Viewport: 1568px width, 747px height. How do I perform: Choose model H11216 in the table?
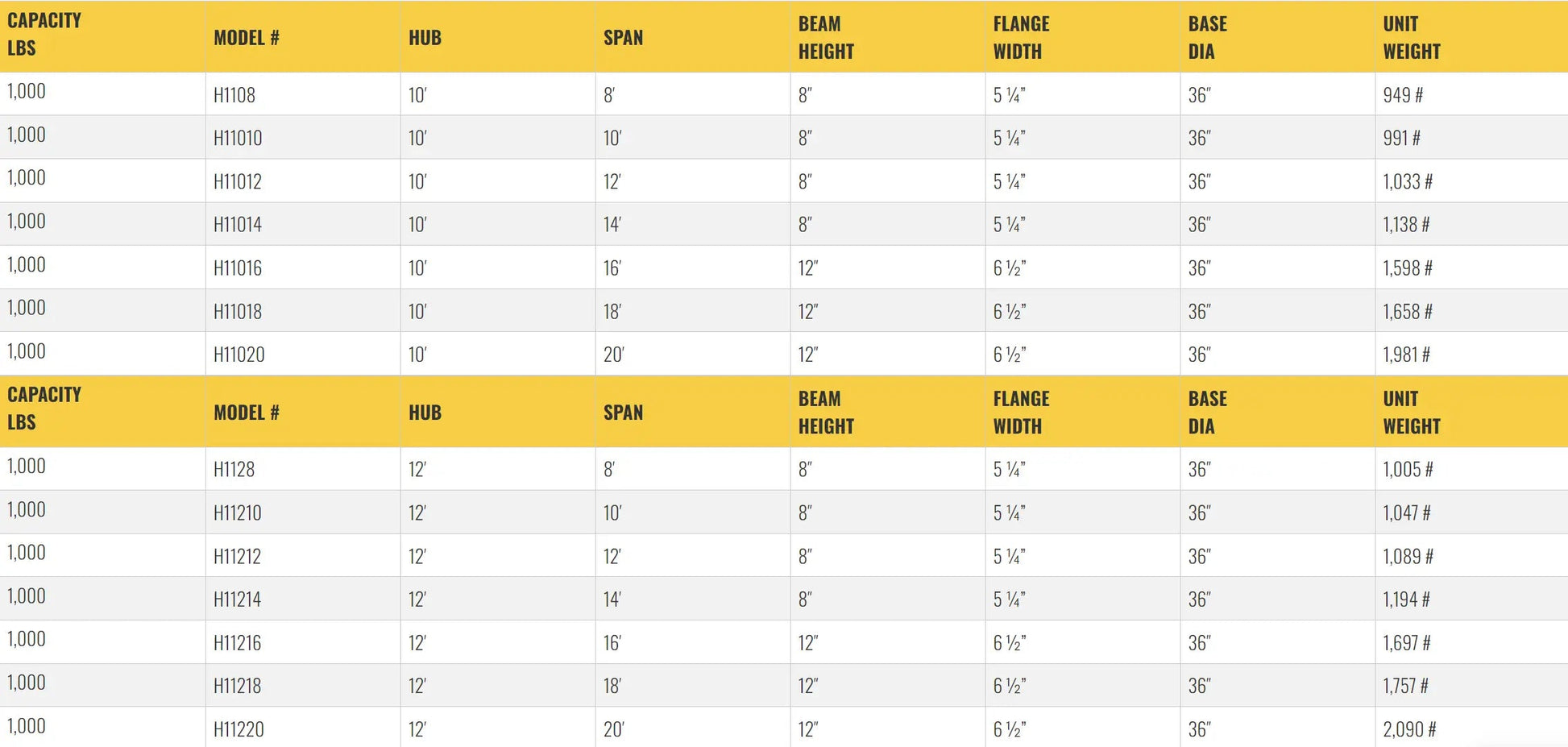238,643
